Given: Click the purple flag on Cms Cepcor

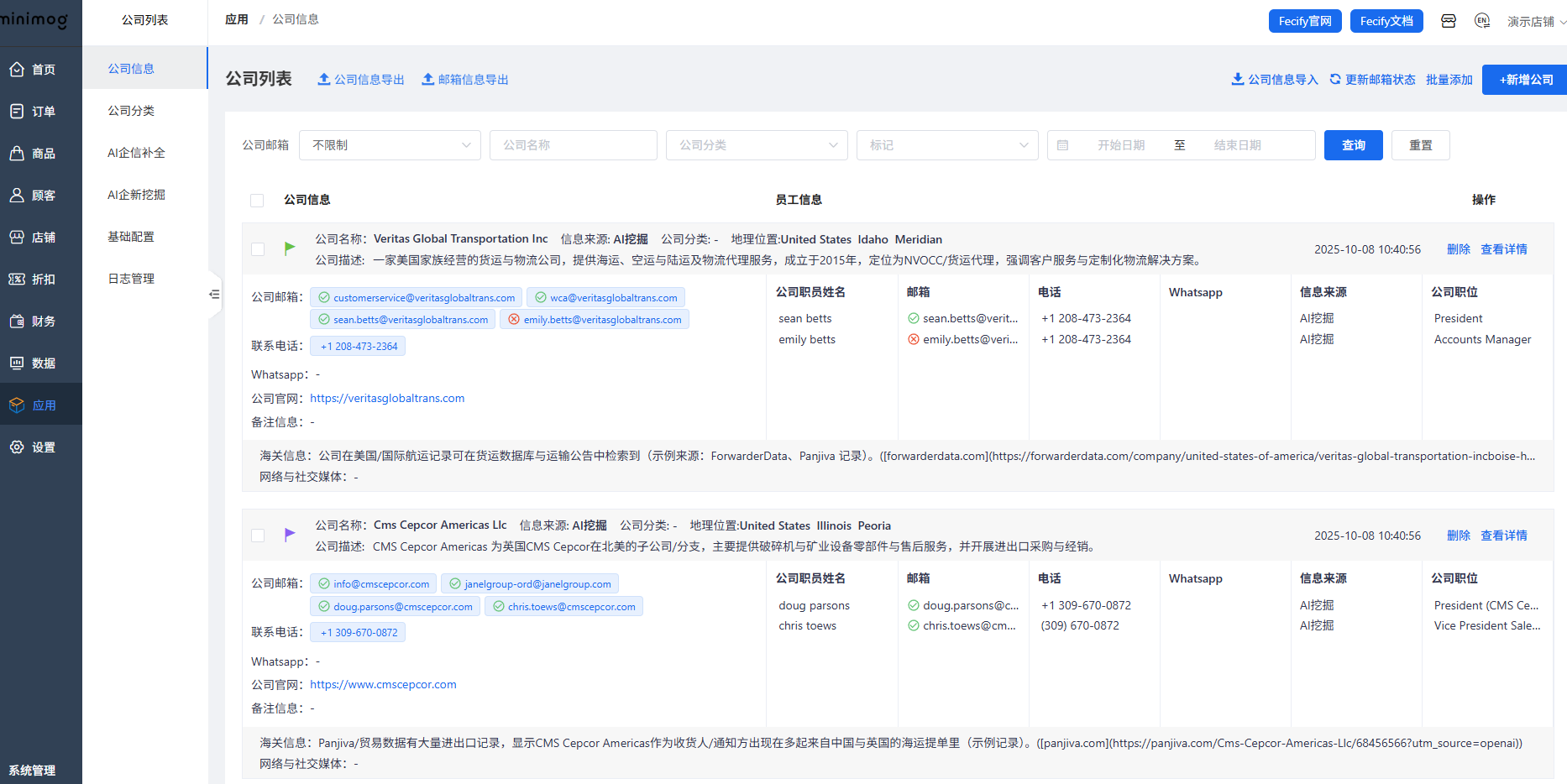Looking at the screenshot, I should [290, 534].
